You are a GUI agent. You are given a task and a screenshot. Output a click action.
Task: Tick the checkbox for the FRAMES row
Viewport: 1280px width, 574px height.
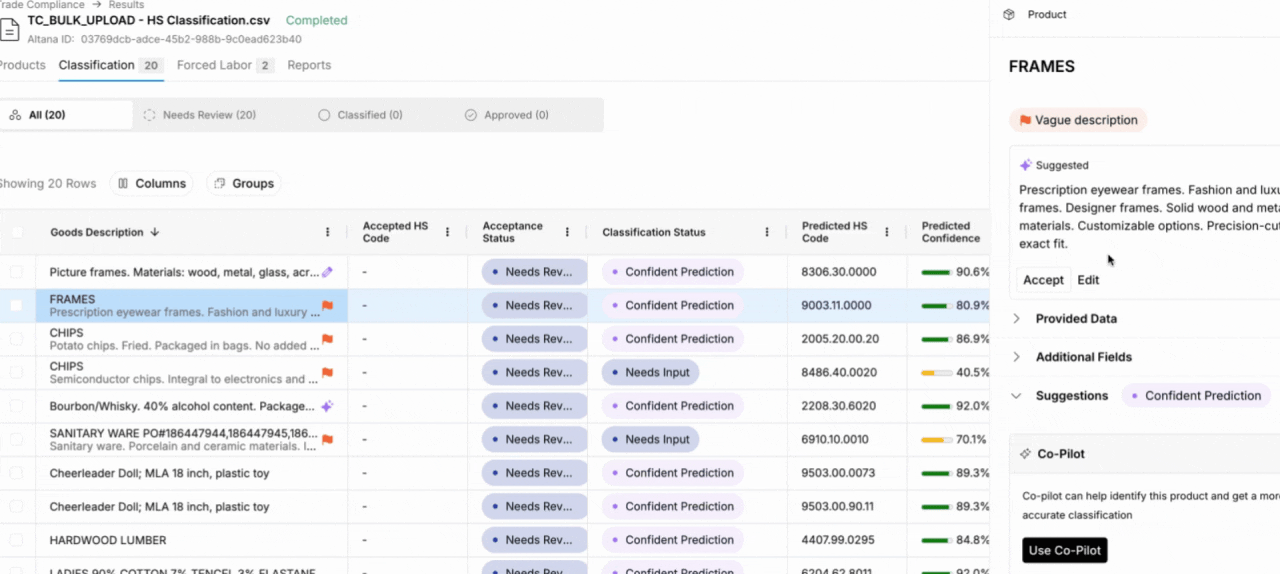point(17,306)
